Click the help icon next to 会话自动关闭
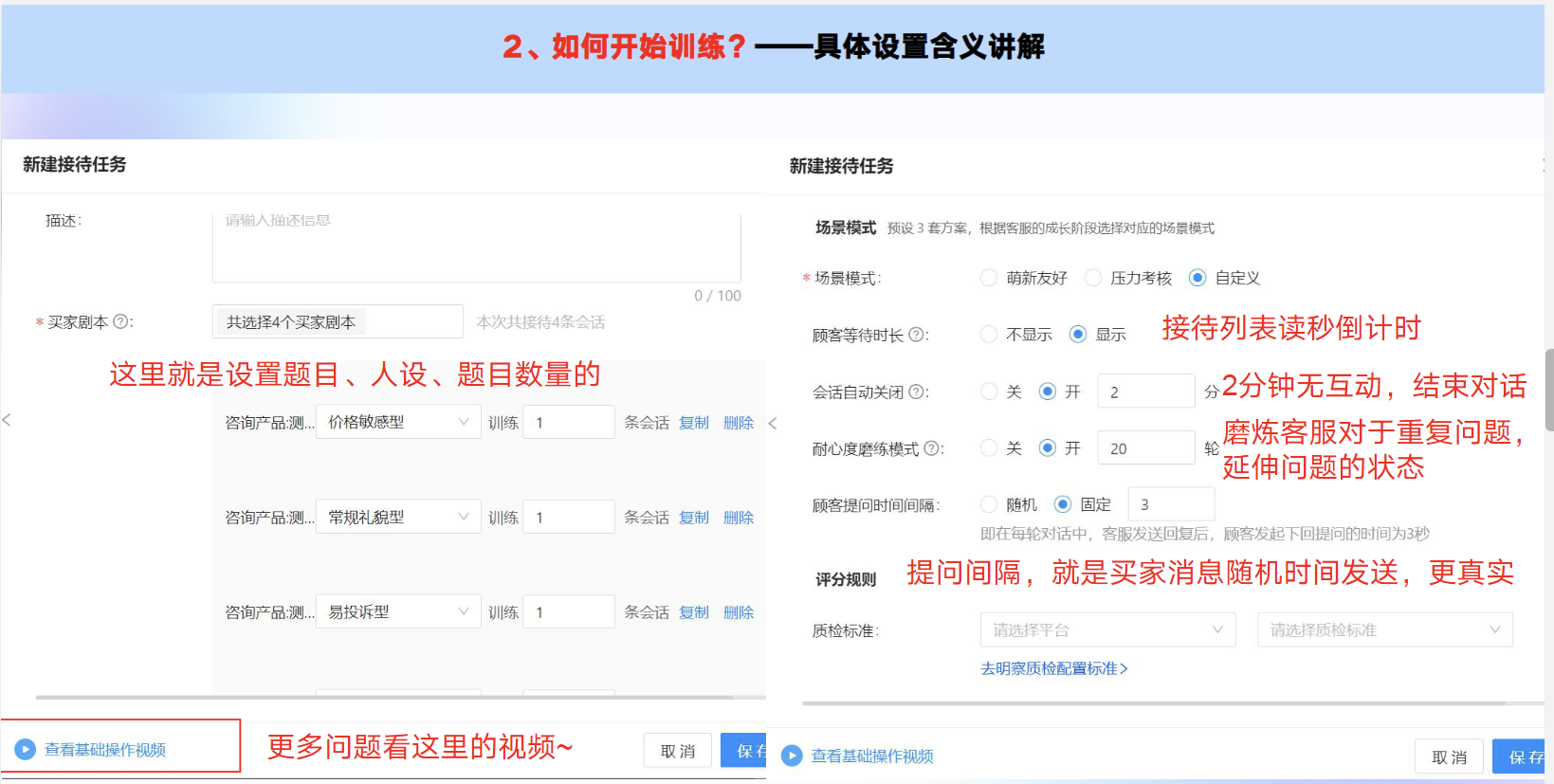The width and height of the screenshot is (1554, 784). coord(916,392)
